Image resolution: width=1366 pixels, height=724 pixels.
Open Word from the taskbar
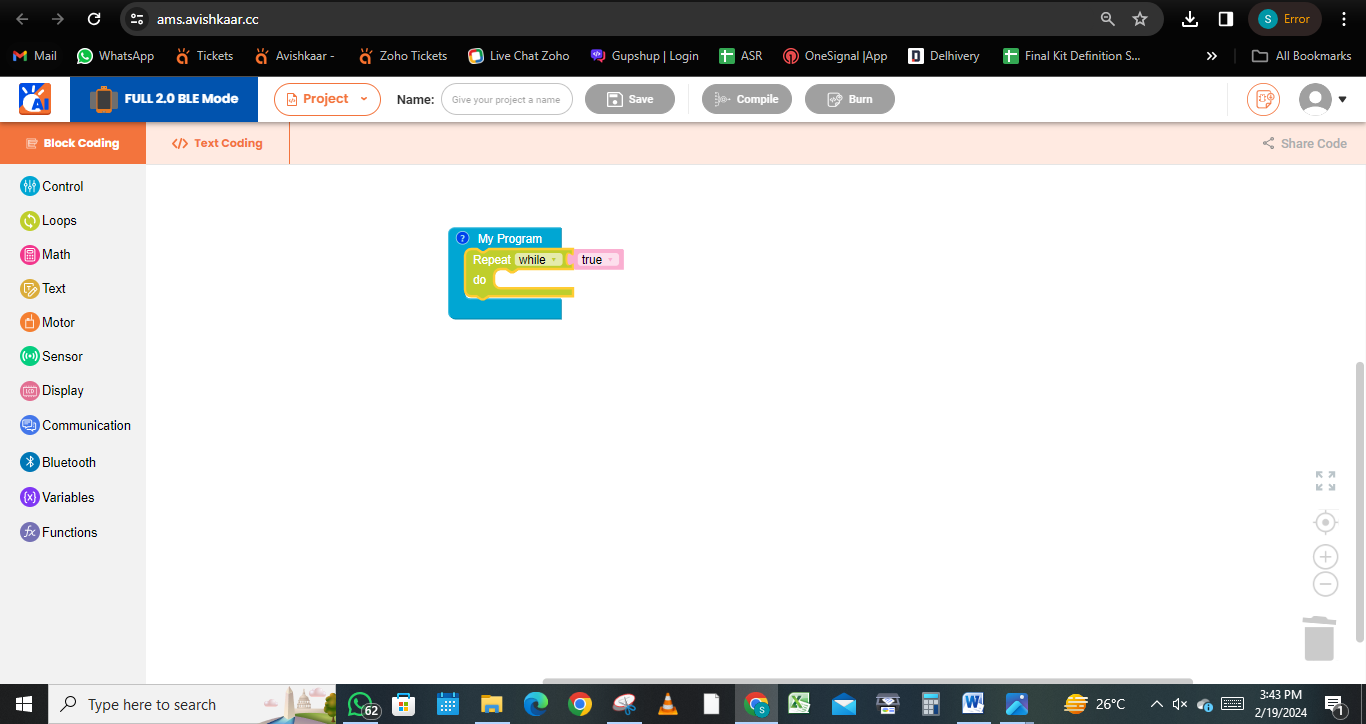pos(973,704)
